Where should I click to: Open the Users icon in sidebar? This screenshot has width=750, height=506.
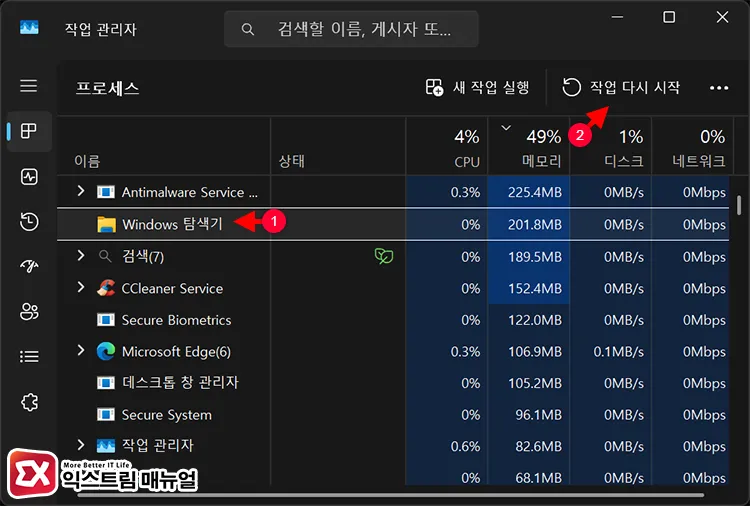pyautogui.click(x=29, y=311)
